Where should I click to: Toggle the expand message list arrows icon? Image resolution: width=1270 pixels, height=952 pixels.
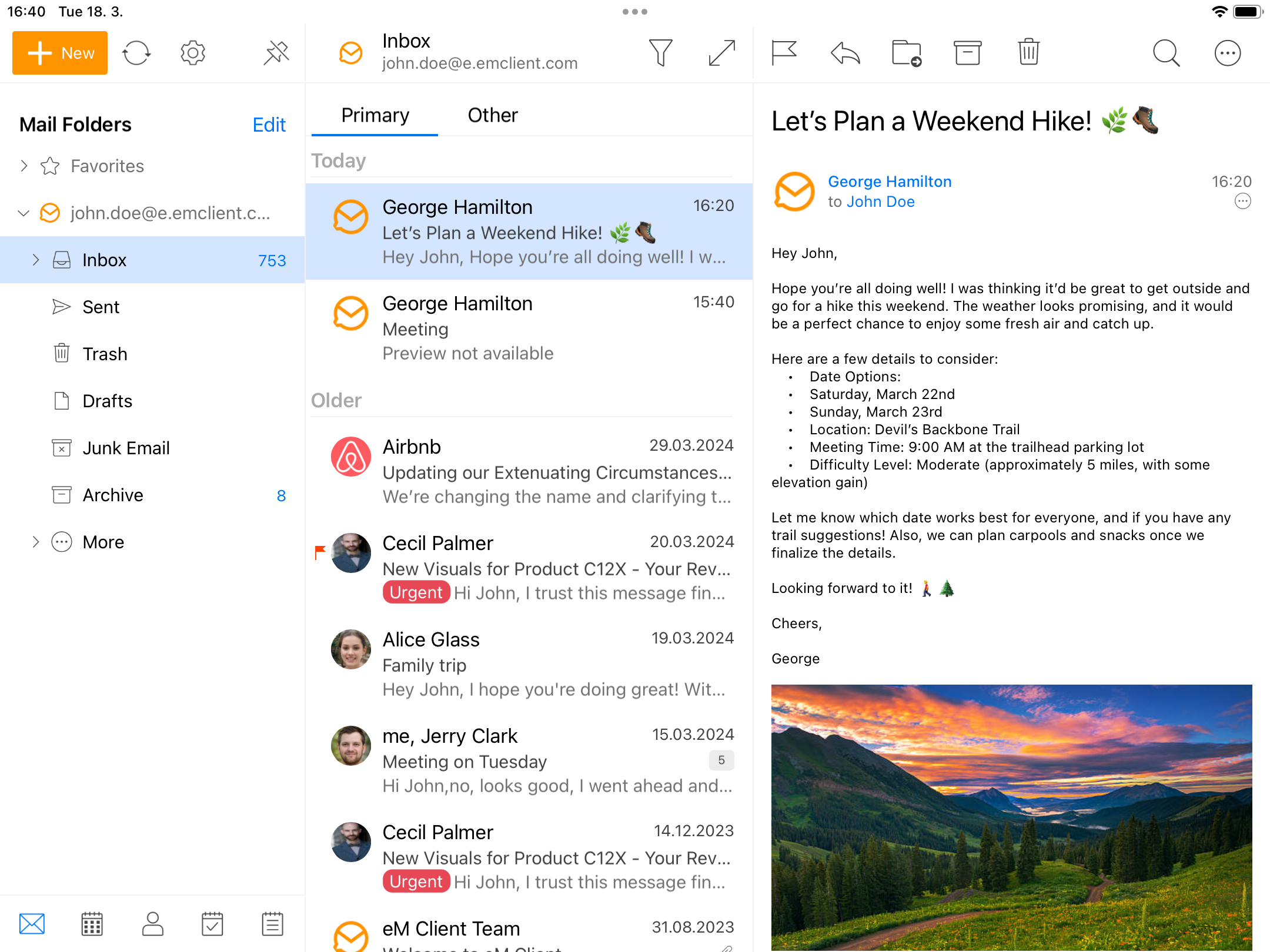coord(721,53)
